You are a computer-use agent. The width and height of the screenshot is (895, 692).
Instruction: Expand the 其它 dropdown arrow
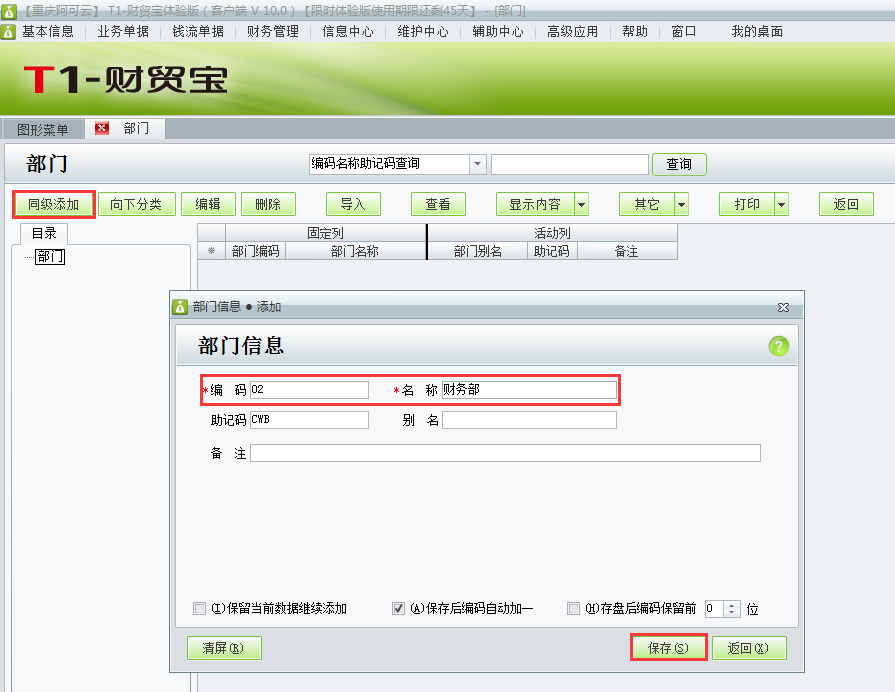coord(681,204)
